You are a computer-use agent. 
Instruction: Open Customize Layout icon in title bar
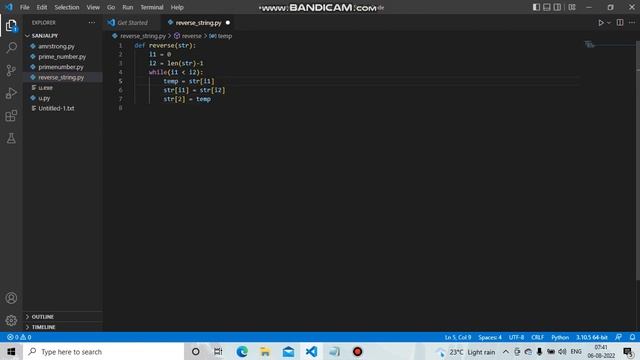(572, 7)
